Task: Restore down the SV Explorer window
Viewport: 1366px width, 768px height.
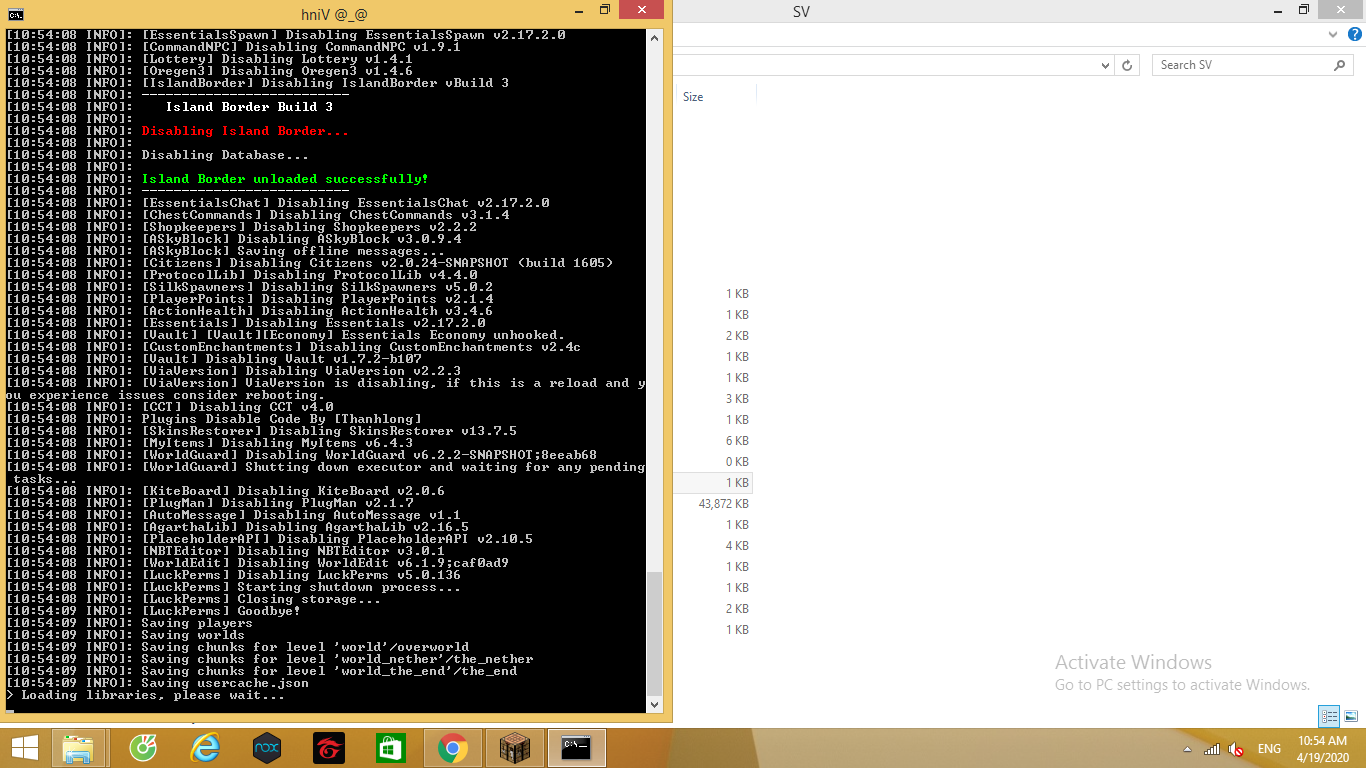Action: click(x=1303, y=11)
